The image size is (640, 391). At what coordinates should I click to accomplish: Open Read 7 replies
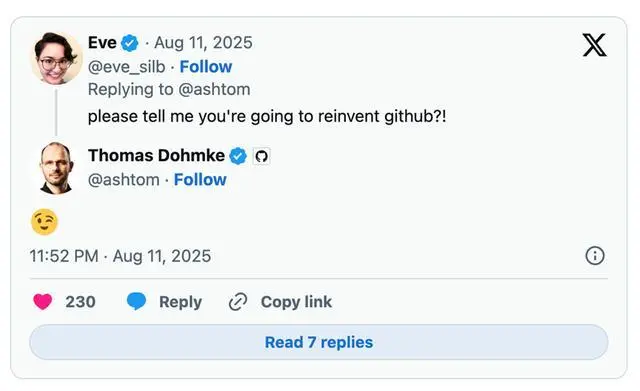pos(319,342)
